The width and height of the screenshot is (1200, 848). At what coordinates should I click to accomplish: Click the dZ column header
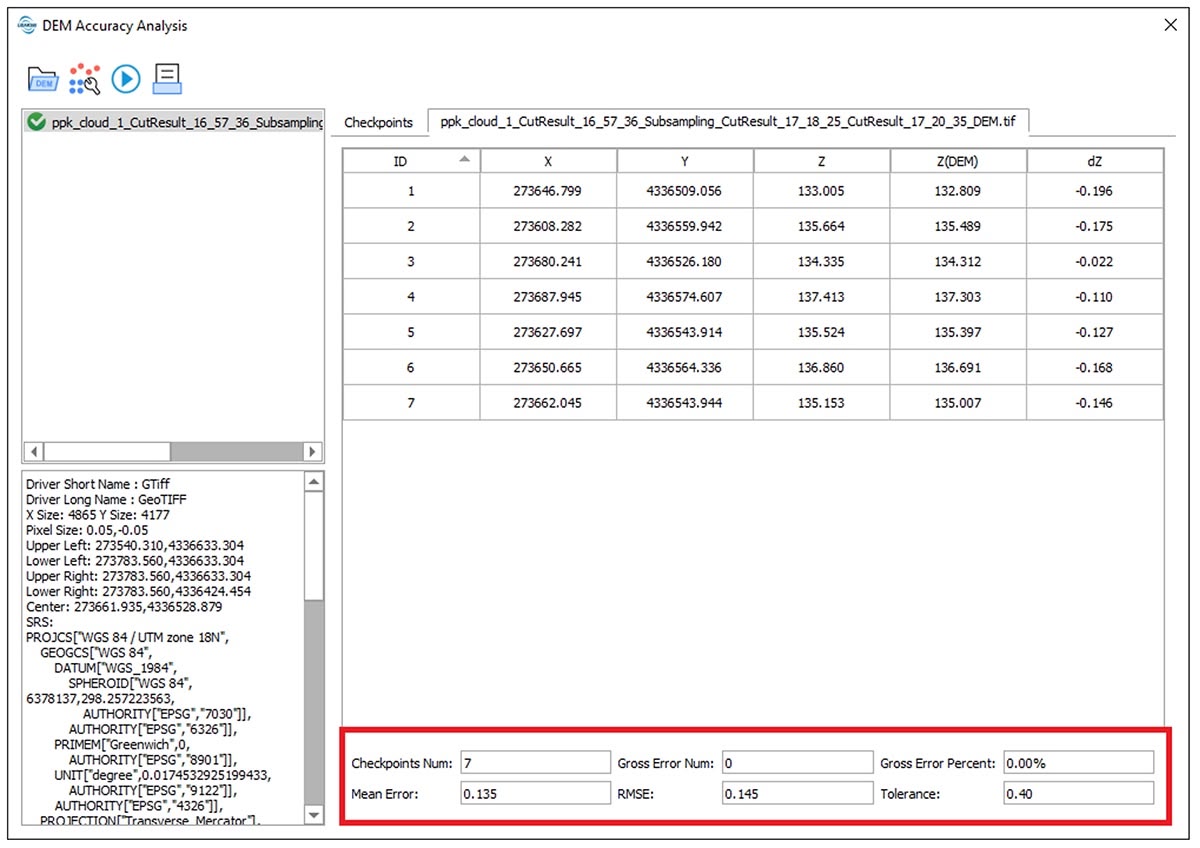click(1094, 161)
